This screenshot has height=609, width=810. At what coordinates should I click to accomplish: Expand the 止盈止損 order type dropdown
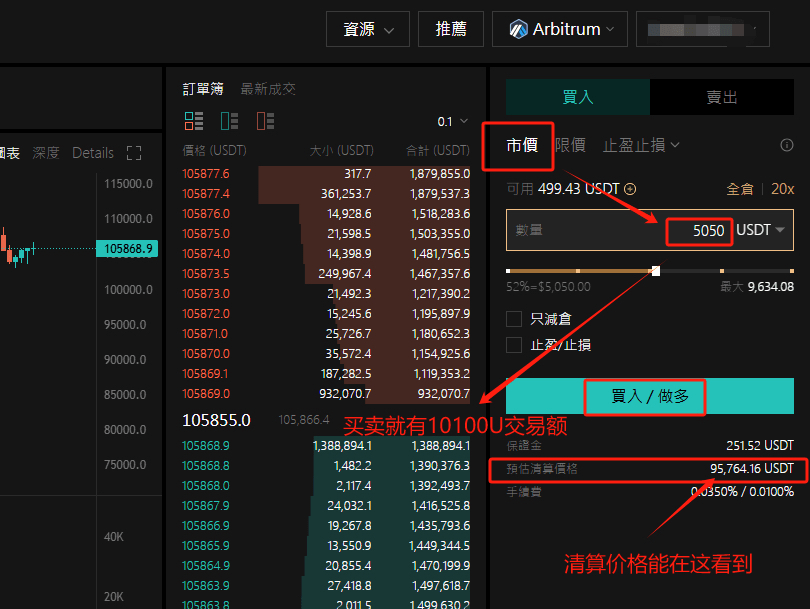pos(641,145)
